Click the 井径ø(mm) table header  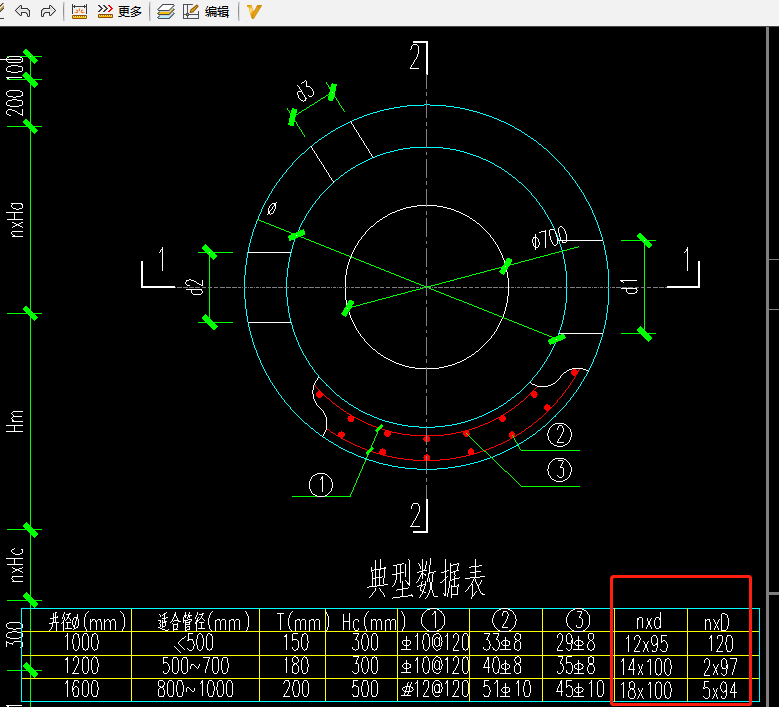click(87, 622)
